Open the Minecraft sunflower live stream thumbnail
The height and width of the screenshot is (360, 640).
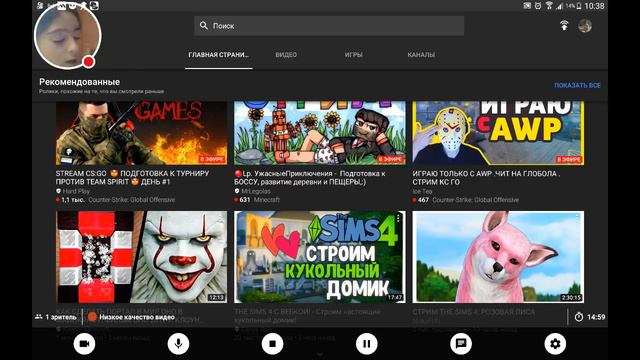pos(320,133)
